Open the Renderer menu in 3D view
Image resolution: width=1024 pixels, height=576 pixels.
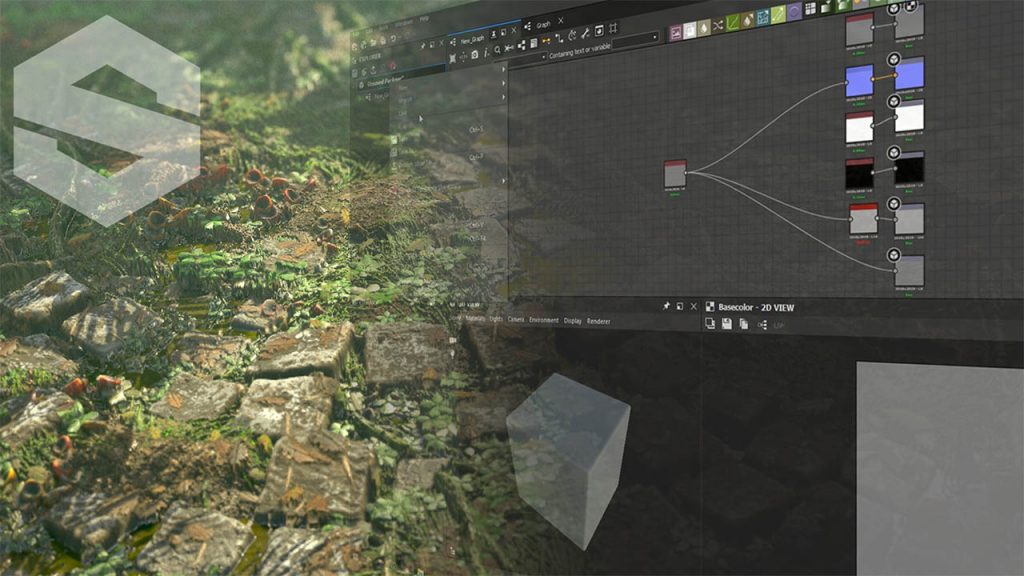(x=599, y=321)
